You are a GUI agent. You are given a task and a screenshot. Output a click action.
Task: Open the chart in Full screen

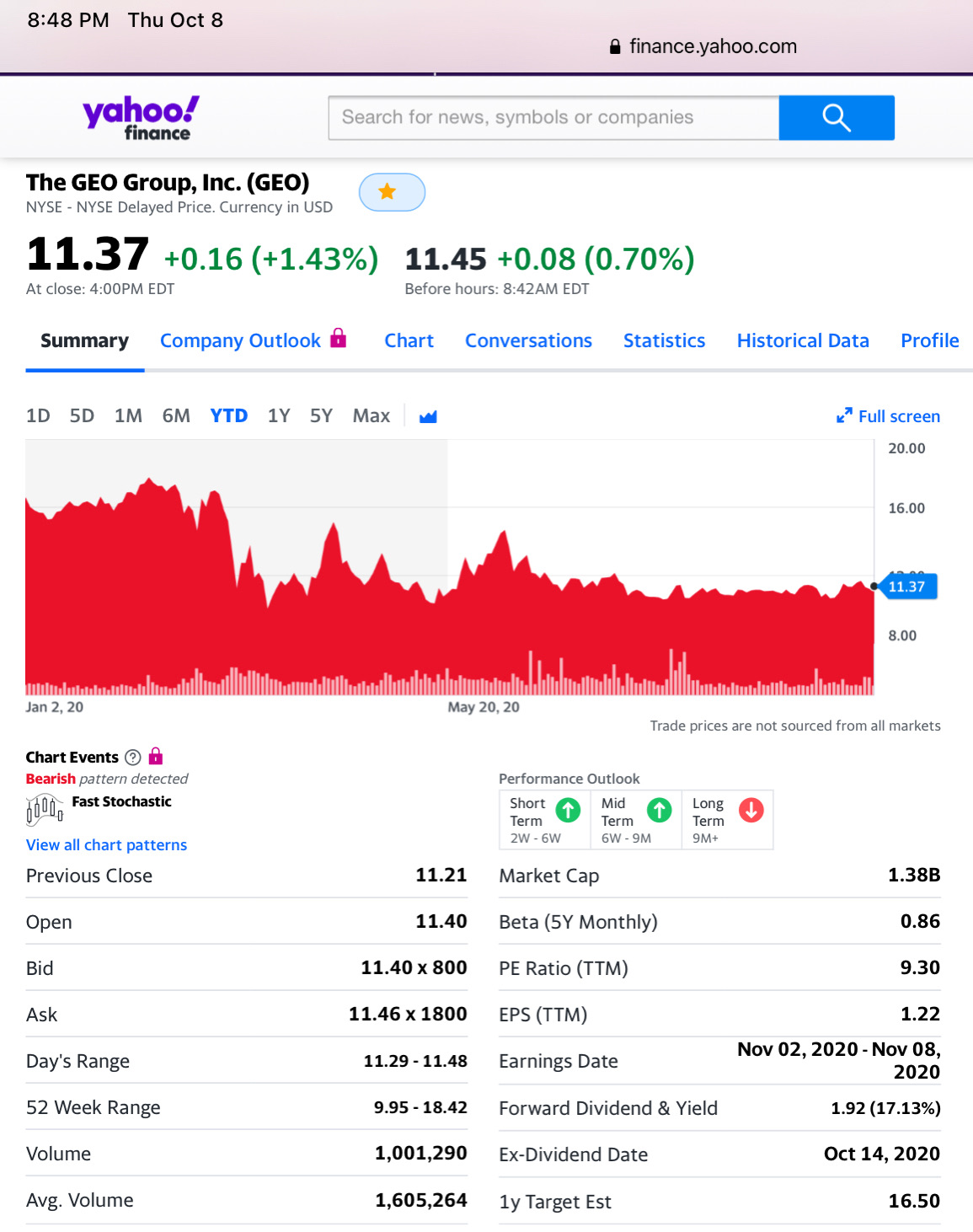pyautogui.click(x=888, y=416)
